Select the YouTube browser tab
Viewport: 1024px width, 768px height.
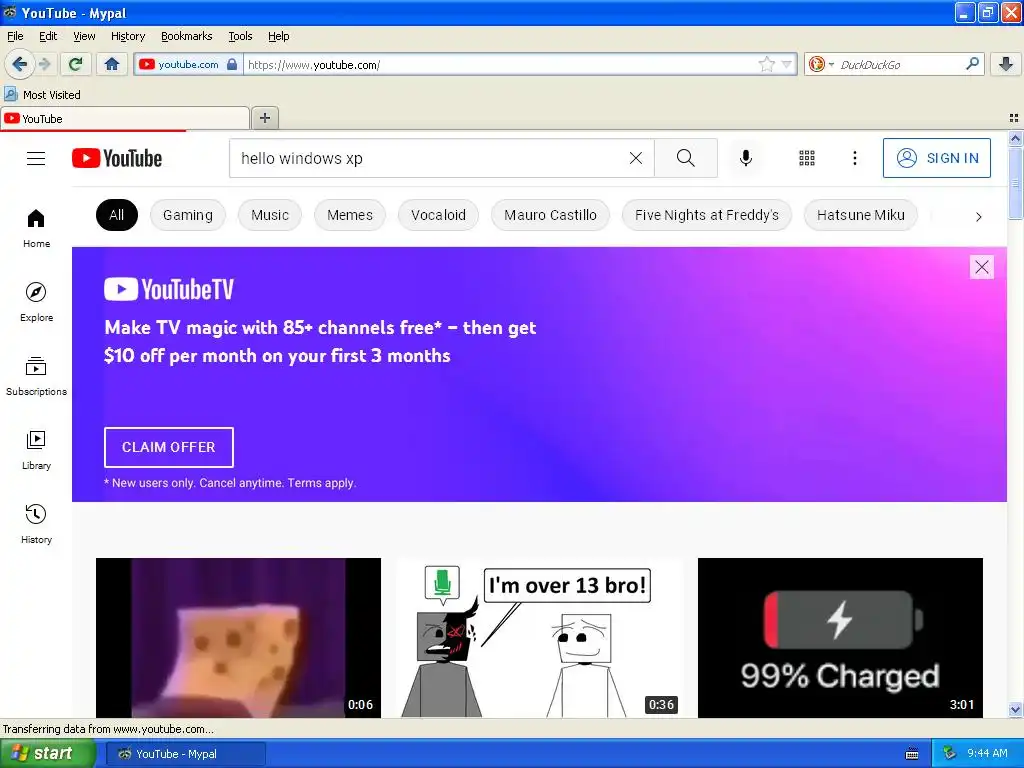(x=125, y=118)
